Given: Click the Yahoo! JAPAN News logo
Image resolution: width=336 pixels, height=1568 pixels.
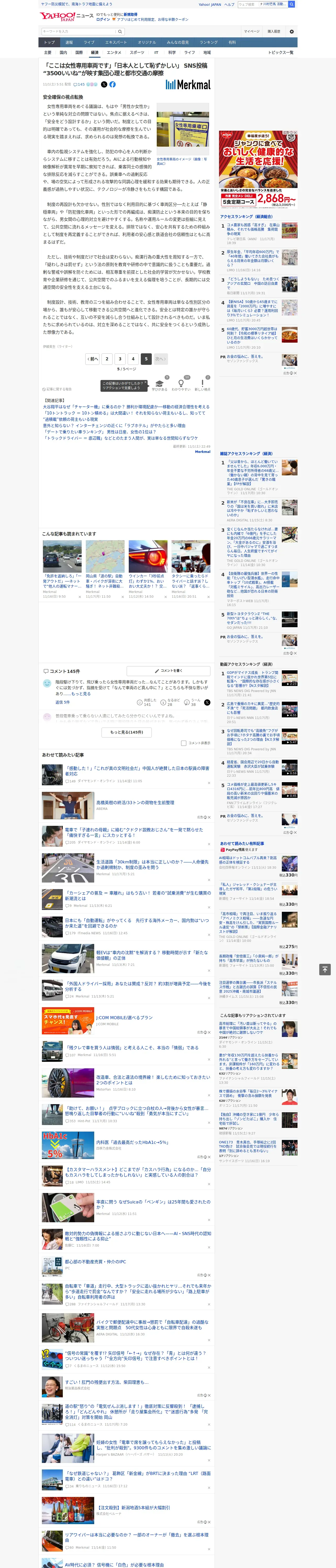Looking at the screenshot, I should point(66,16).
